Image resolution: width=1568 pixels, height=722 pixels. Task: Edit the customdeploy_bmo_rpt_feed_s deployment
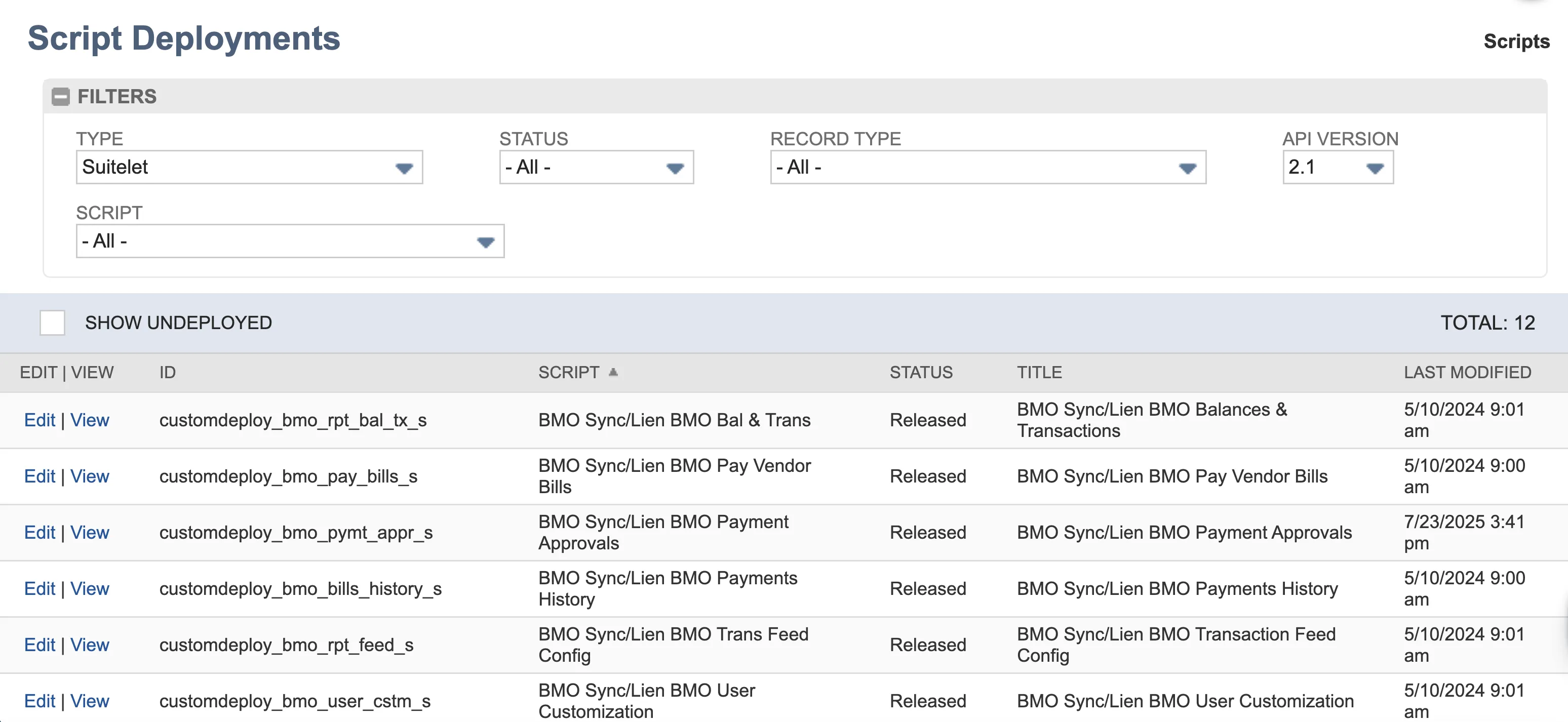click(40, 645)
